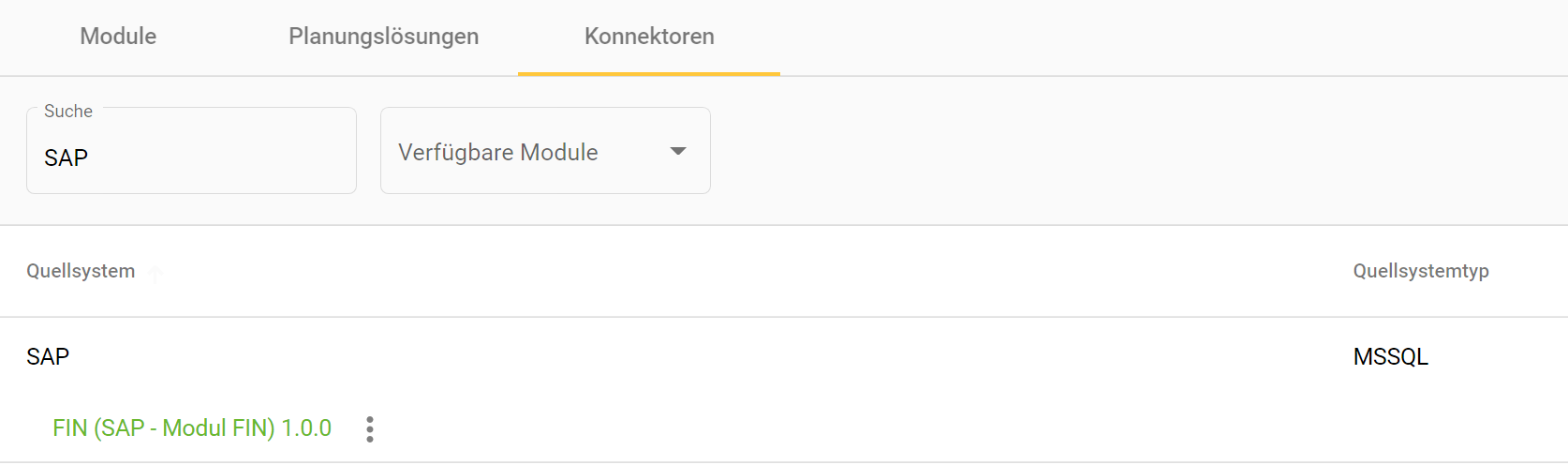Click the Quellsystemtyp column header

[x=1420, y=271]
